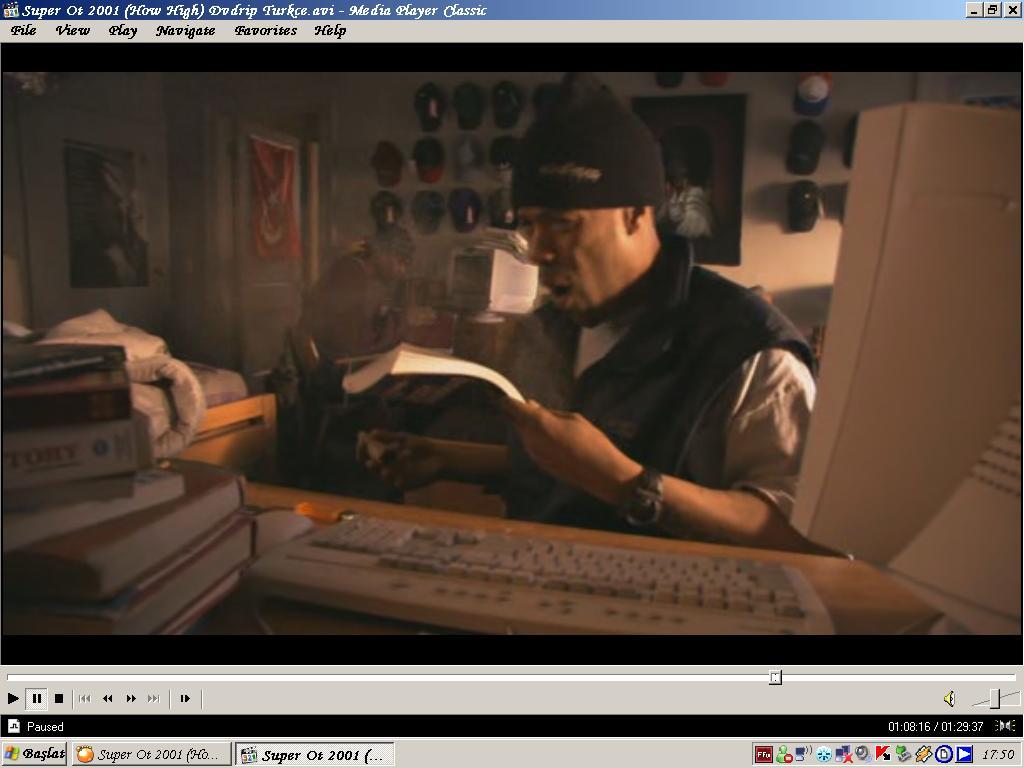Skip back with the Previous button

click(85, 698)
